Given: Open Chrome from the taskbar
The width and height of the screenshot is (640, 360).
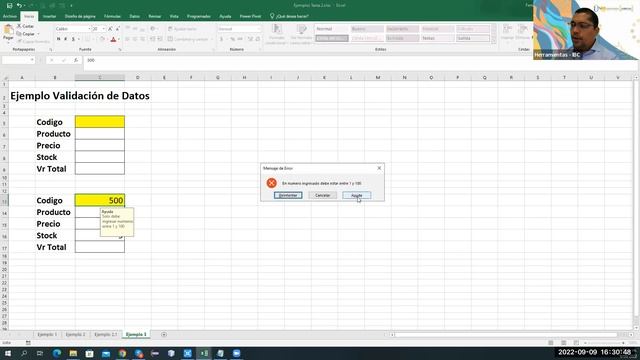Looking at the screenshot, I should point(122,353).
